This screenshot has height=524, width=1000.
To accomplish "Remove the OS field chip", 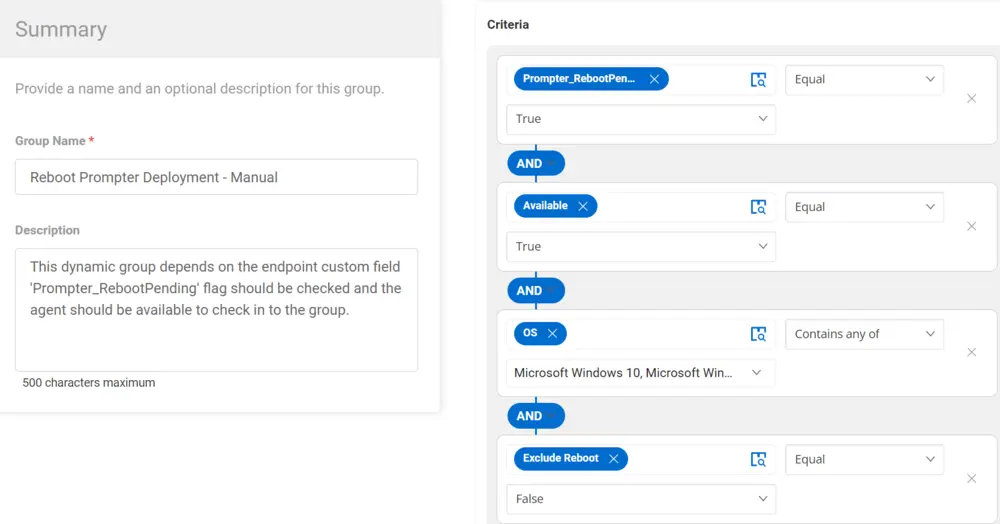I will coord(552,333).
